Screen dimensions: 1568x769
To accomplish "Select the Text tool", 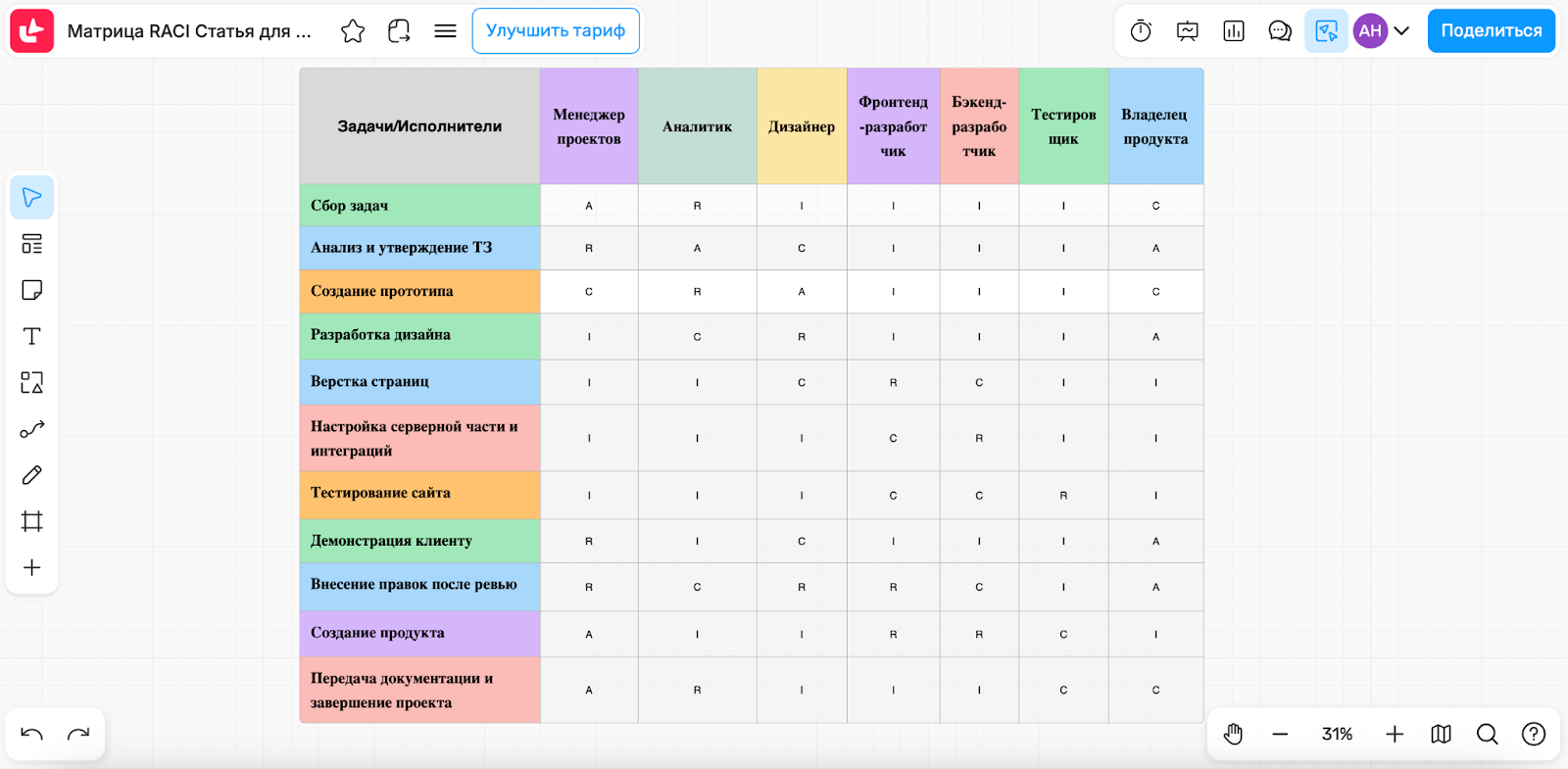I will tap(31, 336).
